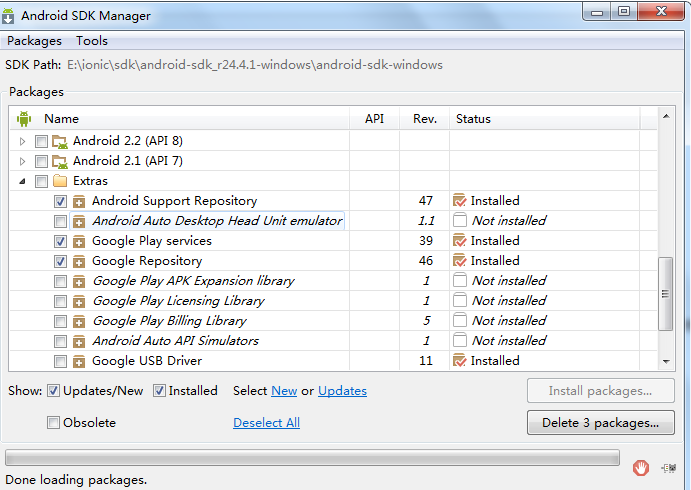Click the Extras folder icon
Image resolution: width=691 pixels, height=490 pixels.
[x=60, y=181]
